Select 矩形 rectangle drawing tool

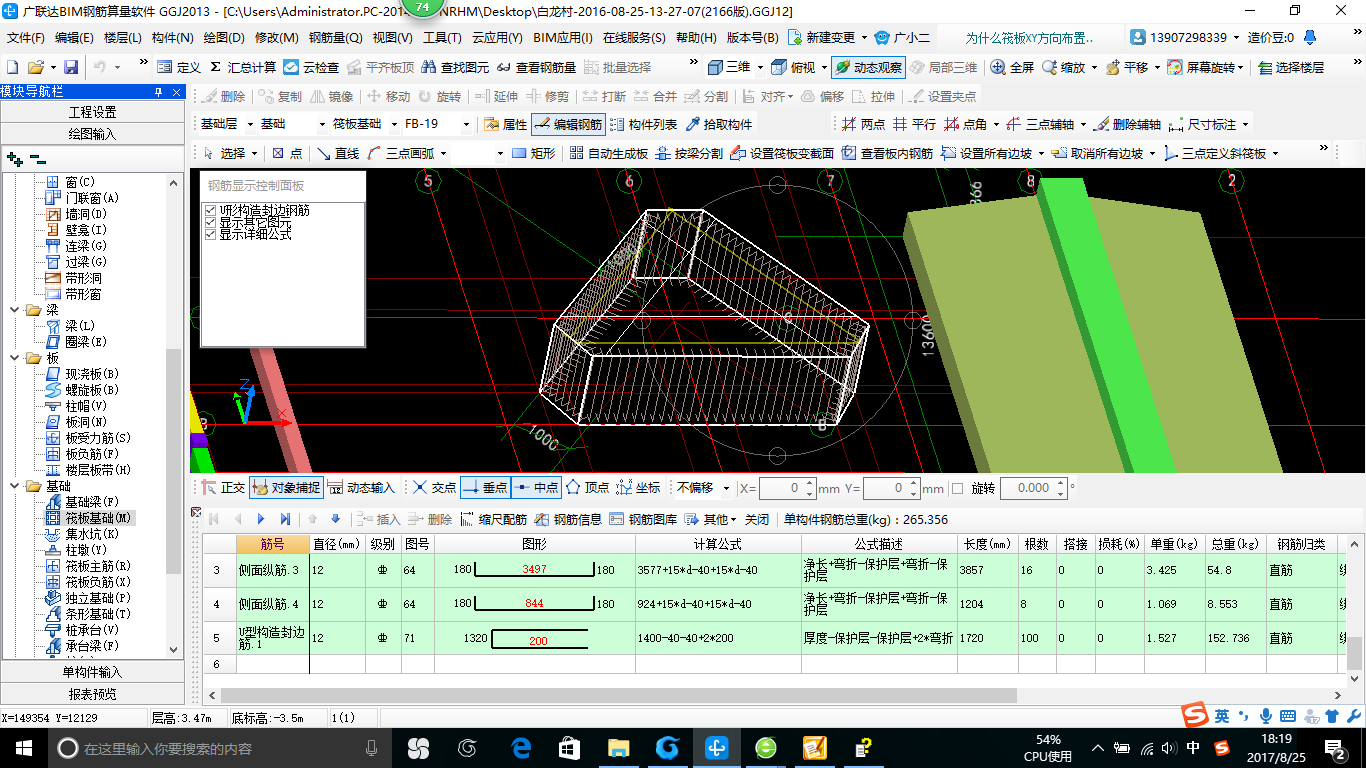click(x=533, y=153)
